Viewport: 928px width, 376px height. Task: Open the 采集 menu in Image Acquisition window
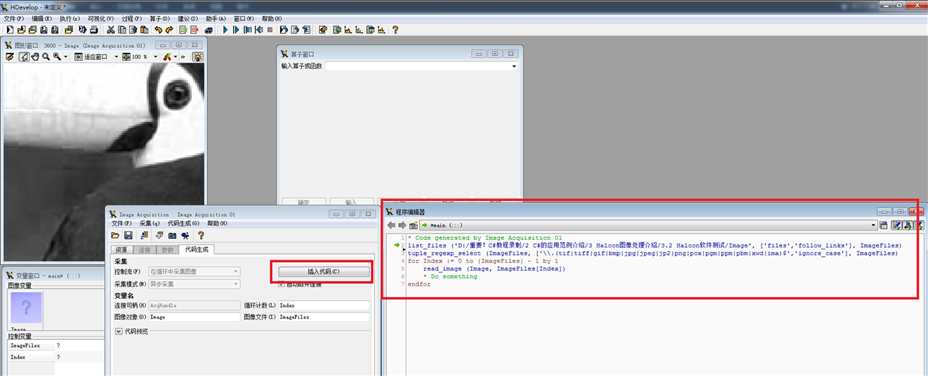click(150, 224)
